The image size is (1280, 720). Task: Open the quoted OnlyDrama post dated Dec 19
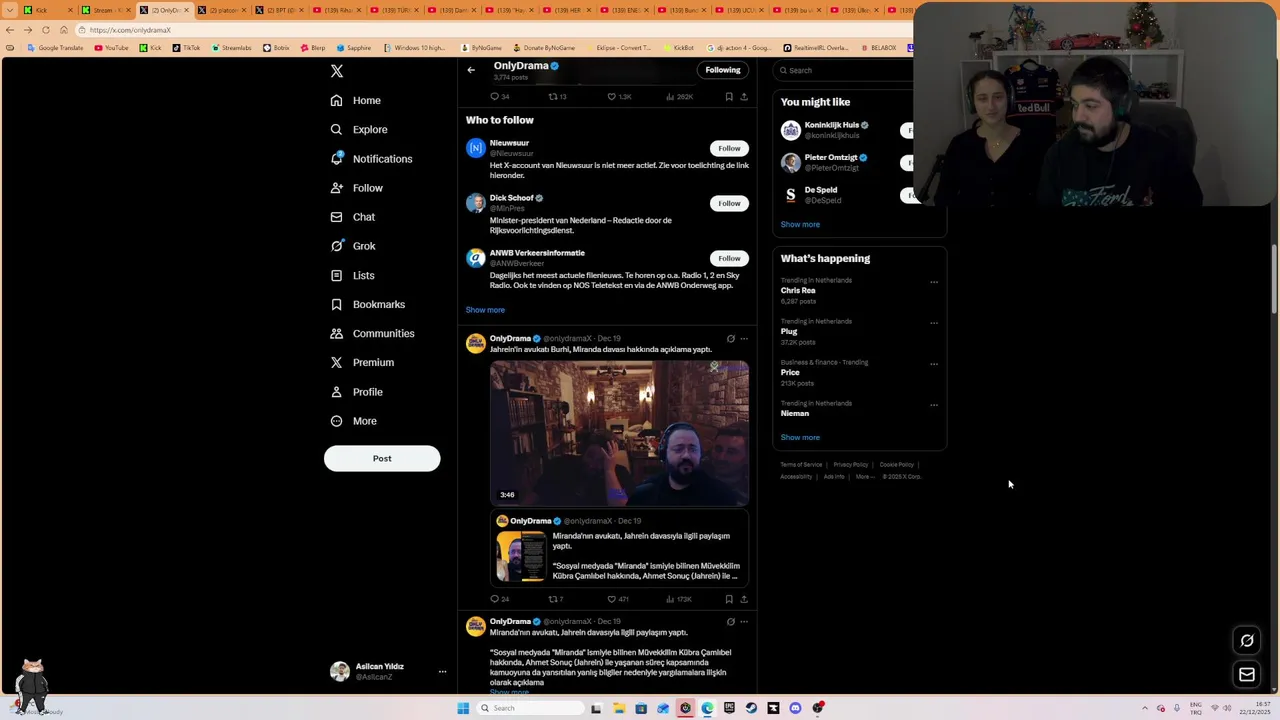coord(619,549)
